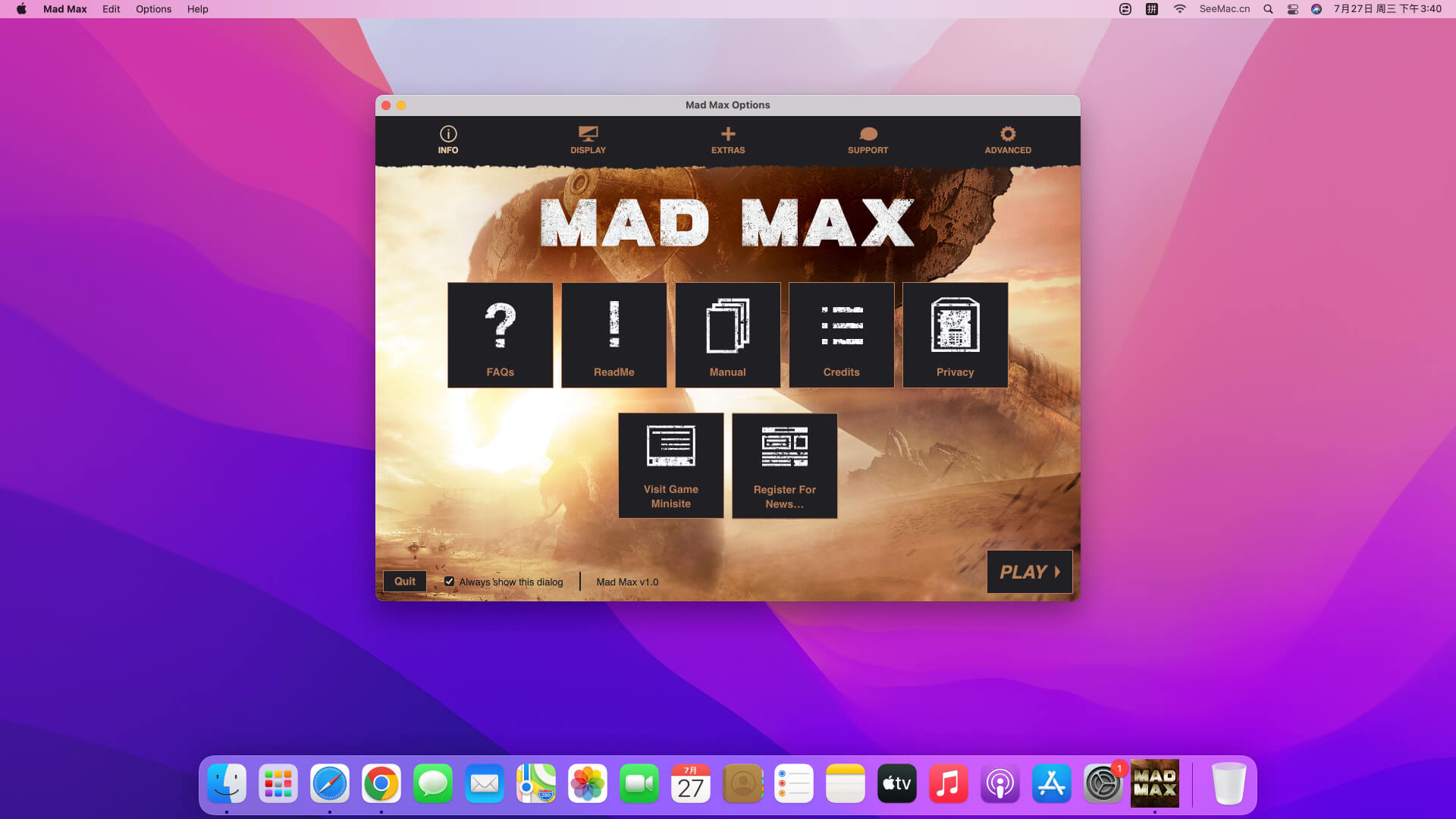Click the Siri icon in menu bar
This screenshot has height=819, width=1456.
(1316, 9)
